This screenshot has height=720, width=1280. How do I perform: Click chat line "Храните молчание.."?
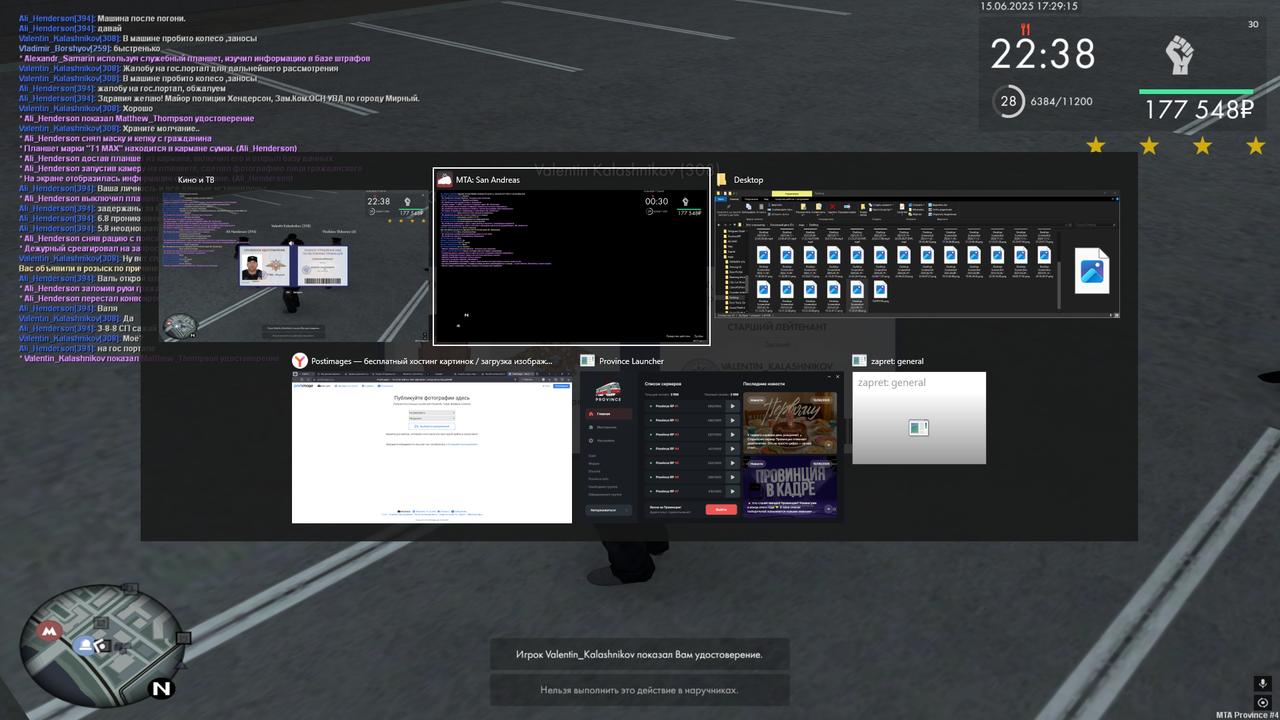coord(109,128)
